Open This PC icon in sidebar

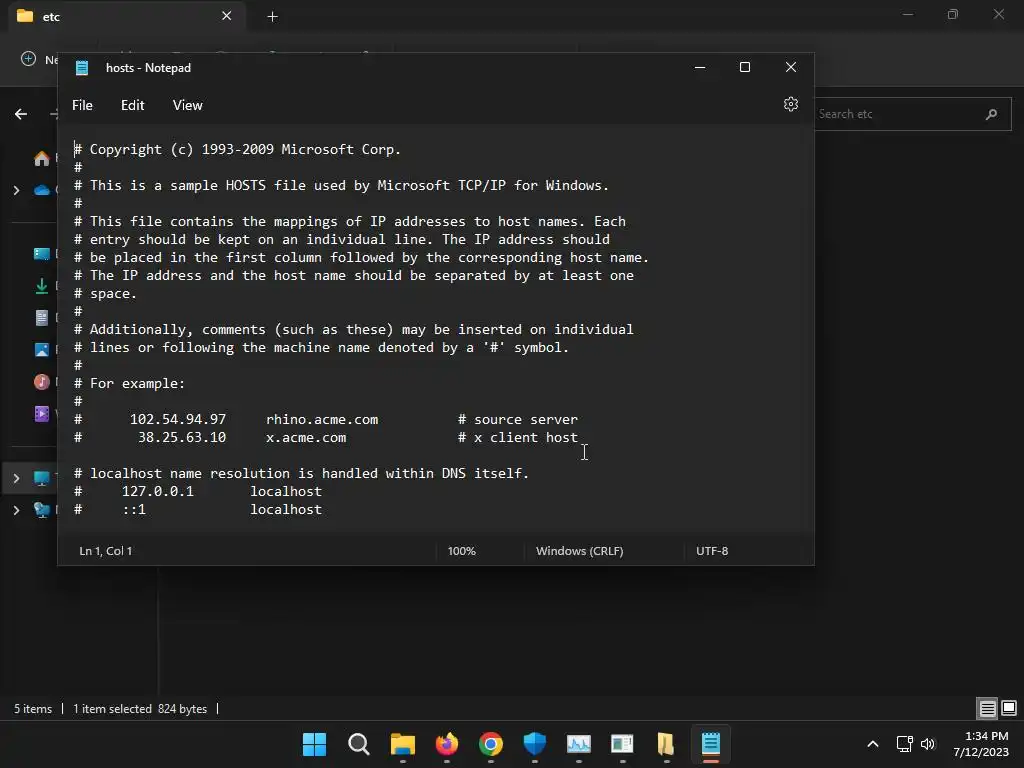(42, 478)
